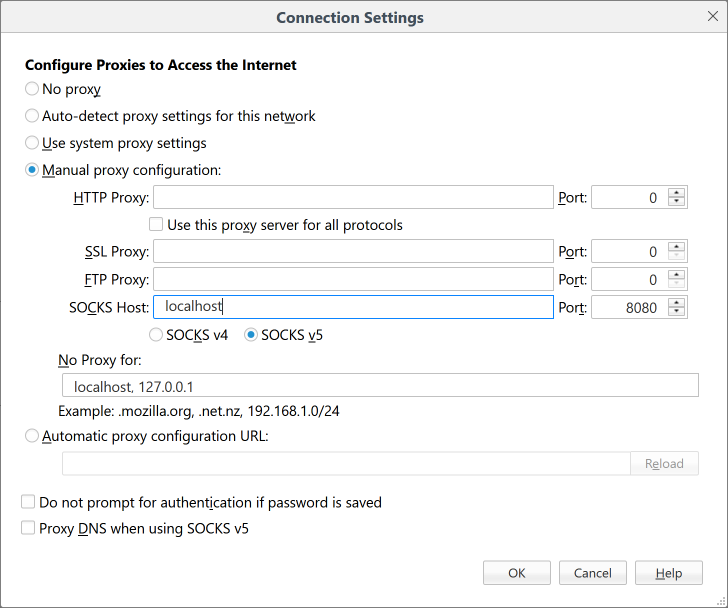The image size is (728, 608).
Task: Select the No proxy option
Action: click(x=32, y=89)
